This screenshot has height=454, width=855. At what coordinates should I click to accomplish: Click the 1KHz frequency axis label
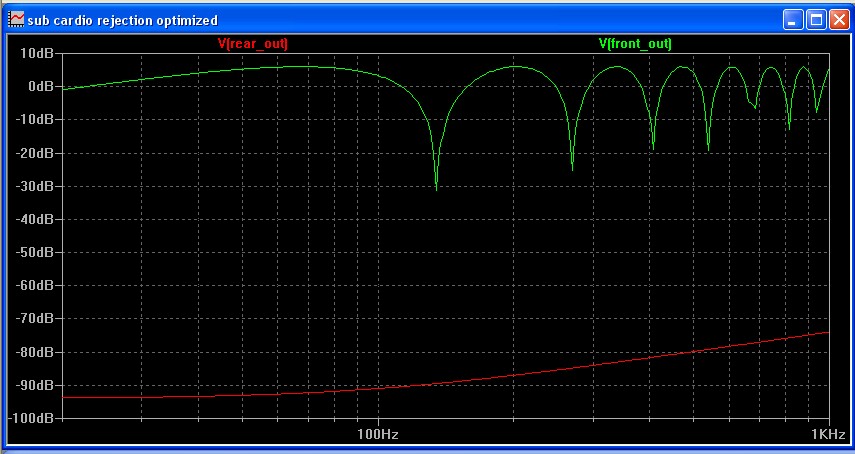pos(829,434)
